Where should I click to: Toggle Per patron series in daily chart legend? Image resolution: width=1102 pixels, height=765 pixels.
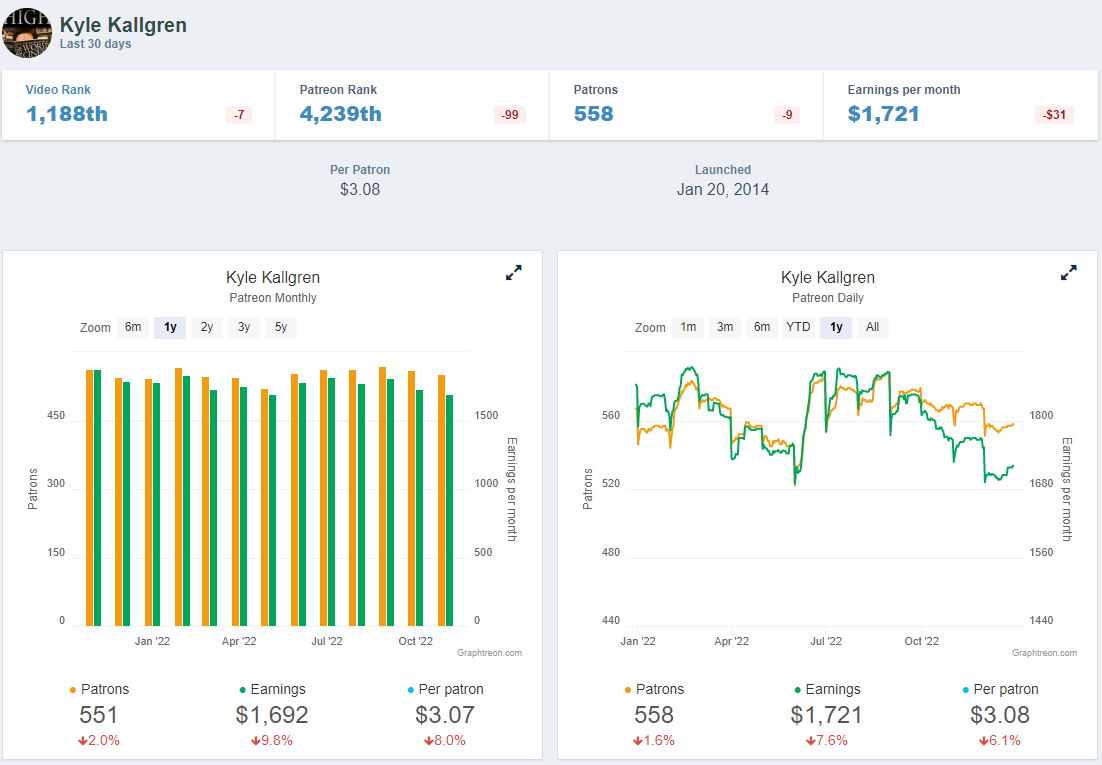tap(1000, 689)
